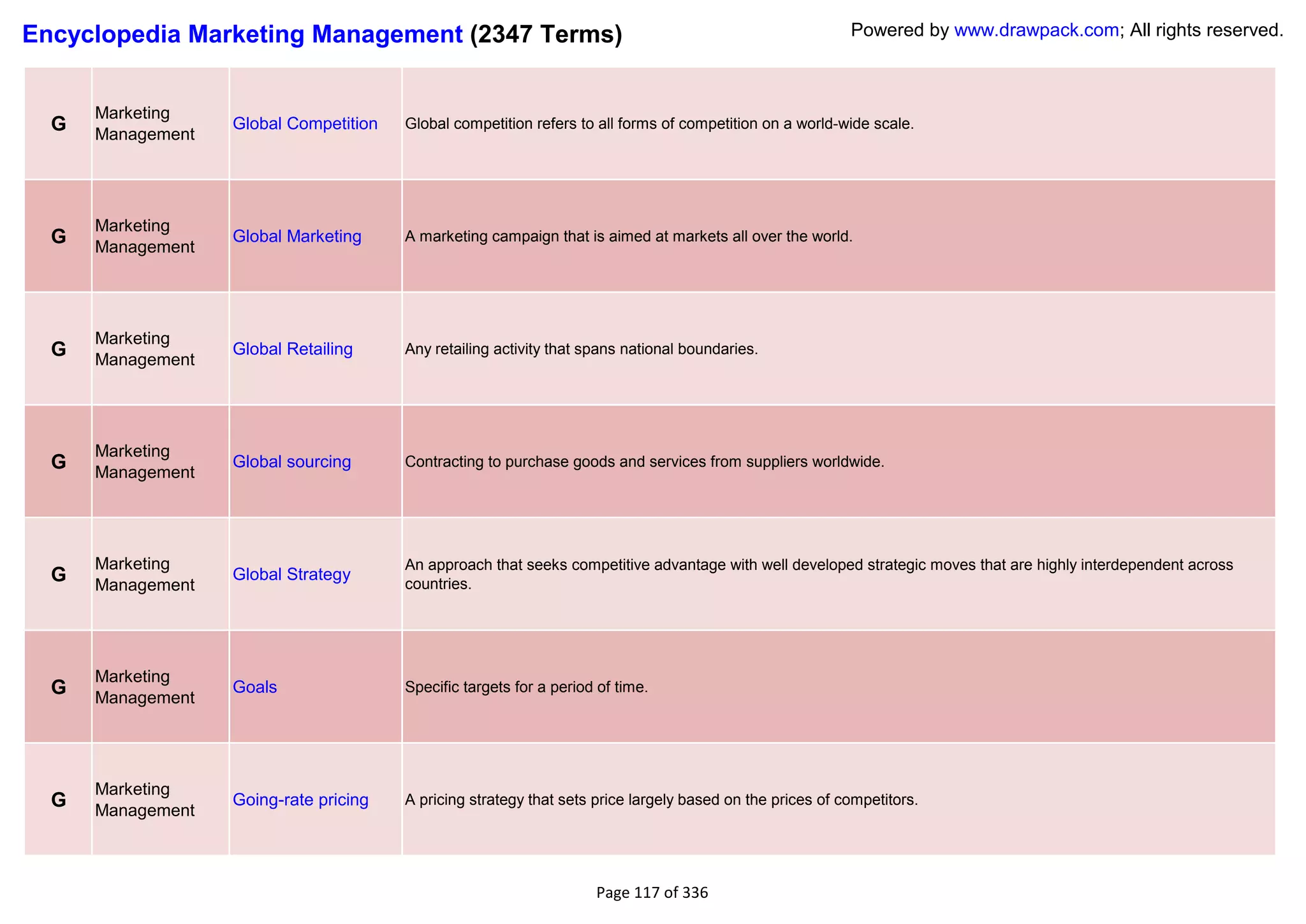
Task: Open the www.drawpack.com link
Action: (x=1036, y=30)
